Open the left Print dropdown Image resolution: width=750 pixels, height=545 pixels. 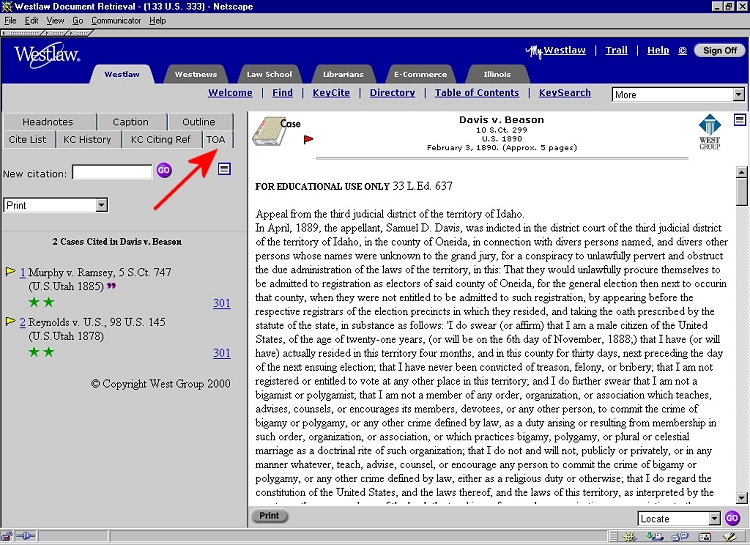click(55, 205)
